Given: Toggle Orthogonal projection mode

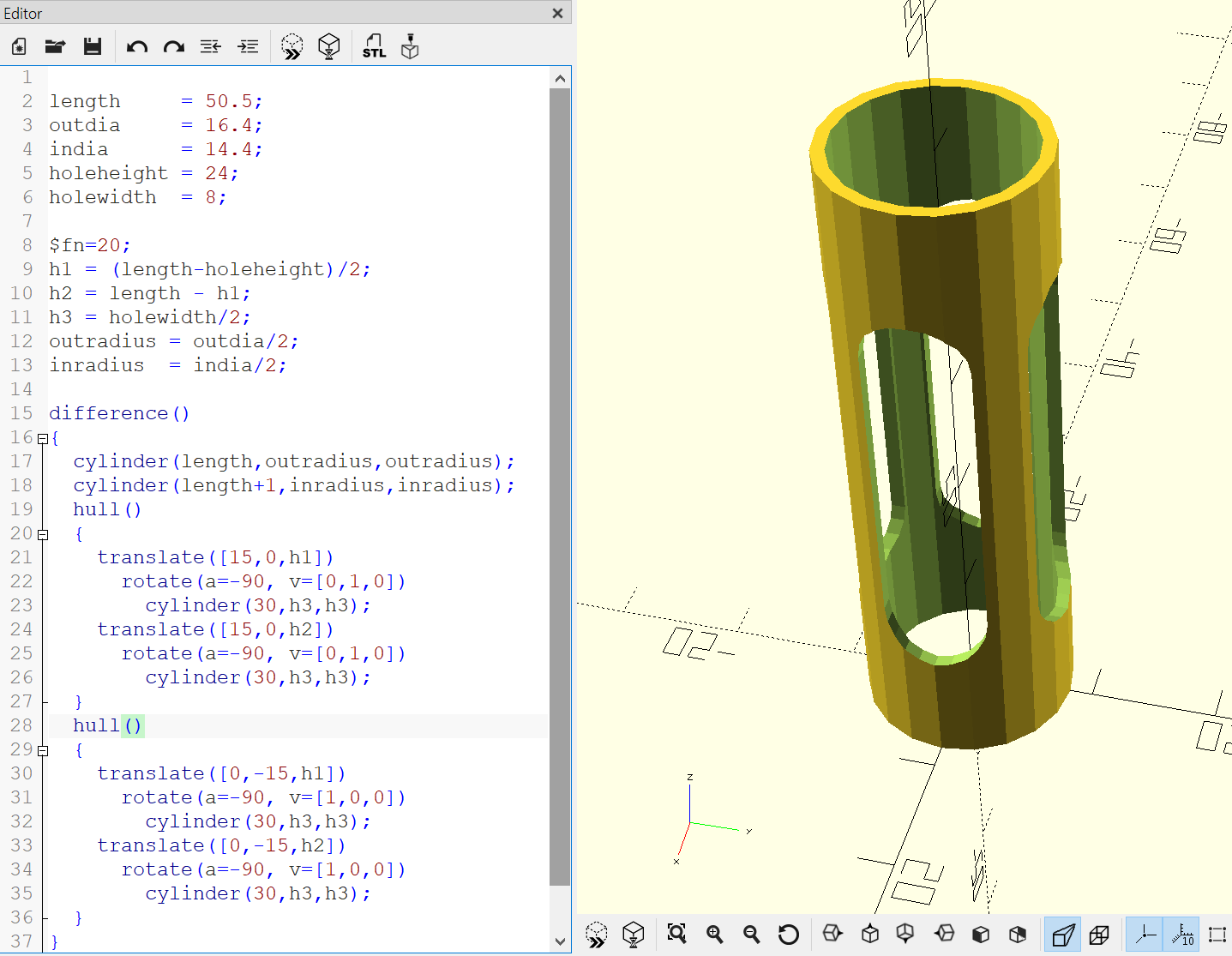Looking at the screenshot, I should [1100, 934].
